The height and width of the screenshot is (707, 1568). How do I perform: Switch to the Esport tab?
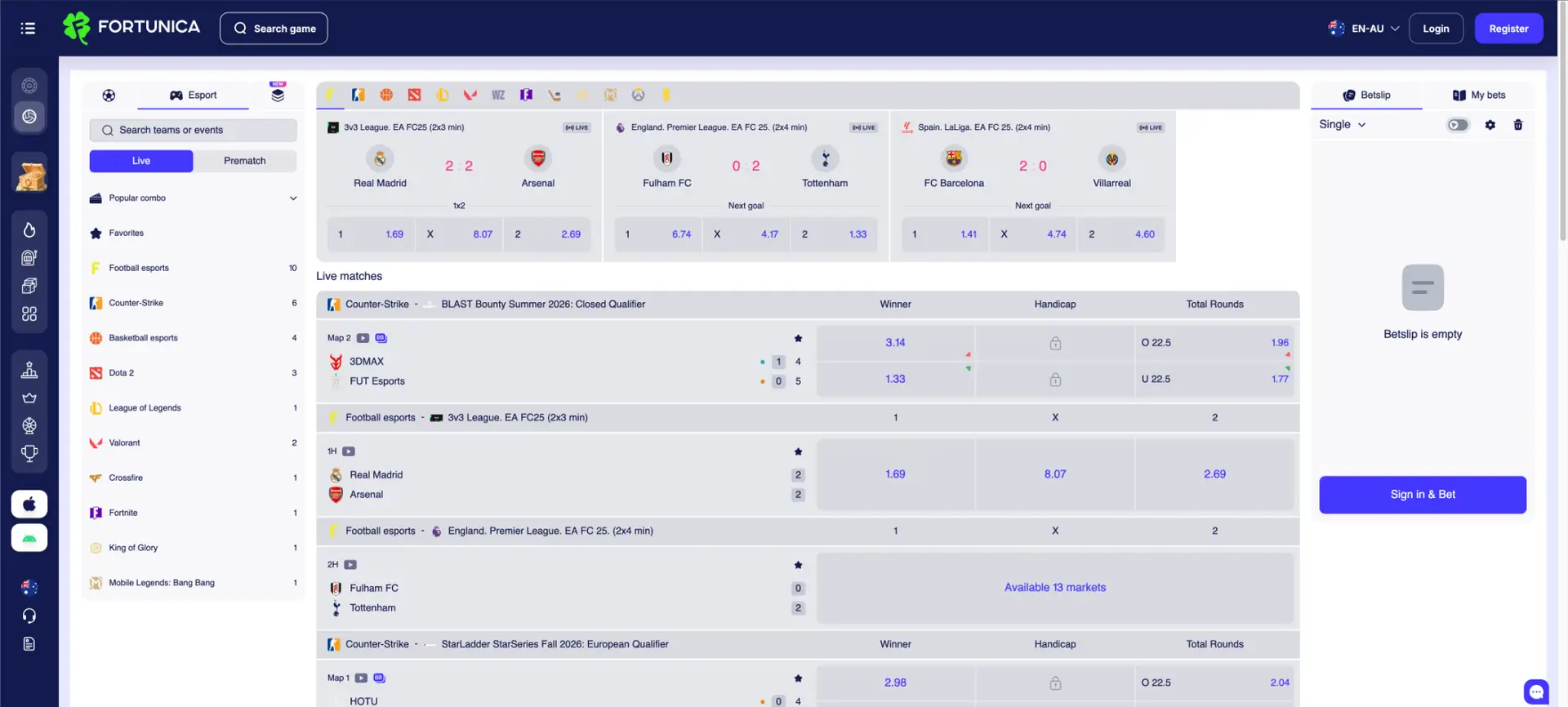193,96
